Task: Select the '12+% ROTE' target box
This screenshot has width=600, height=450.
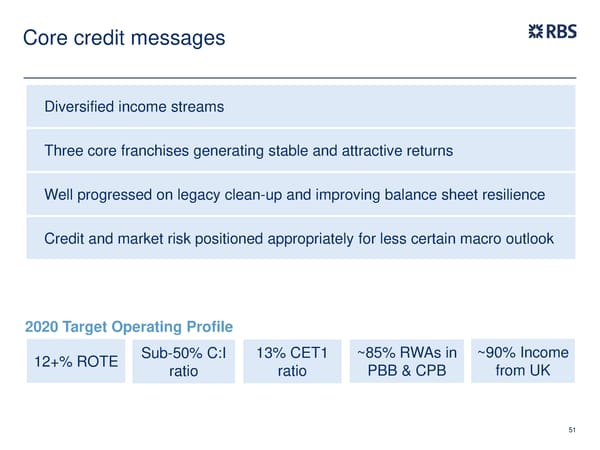Action: [x=74, y=362]
